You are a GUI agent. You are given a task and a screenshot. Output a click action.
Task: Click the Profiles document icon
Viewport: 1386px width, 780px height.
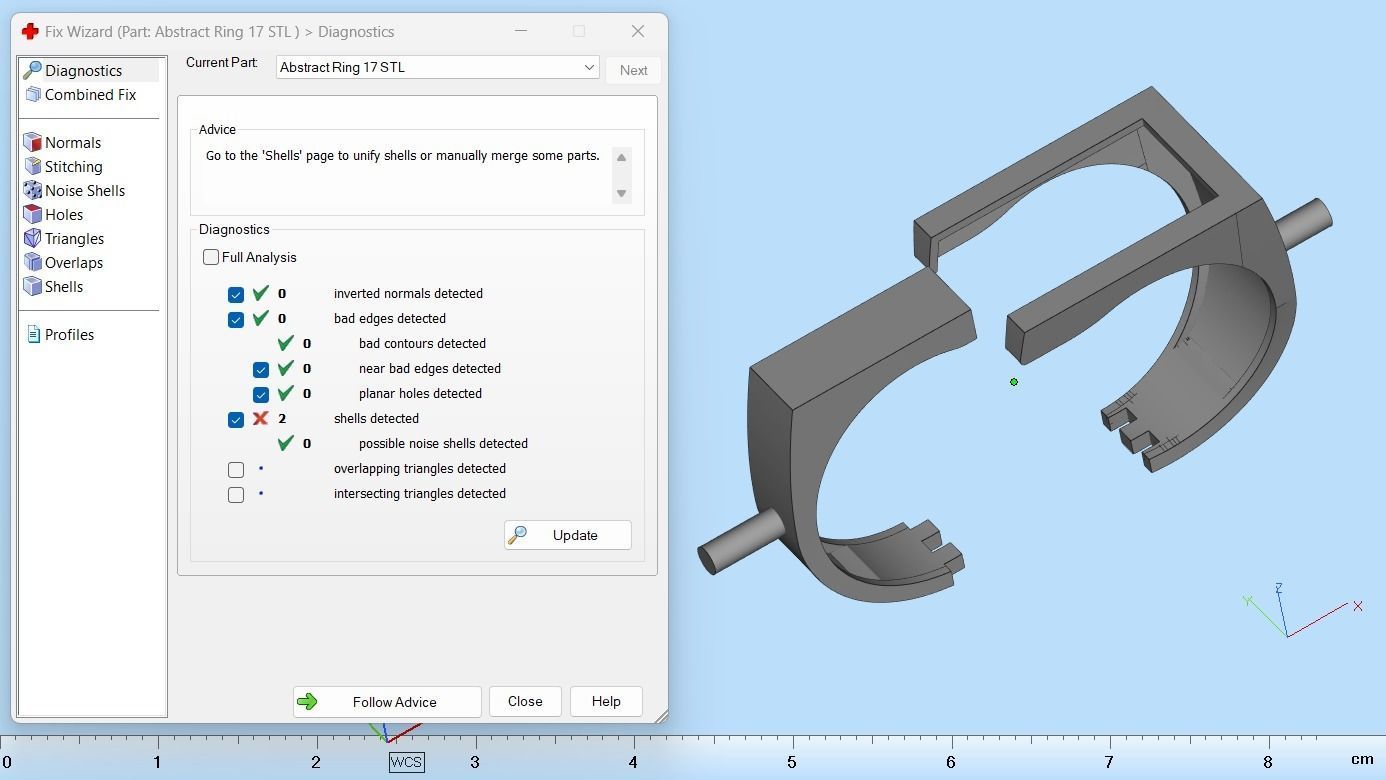33,334
